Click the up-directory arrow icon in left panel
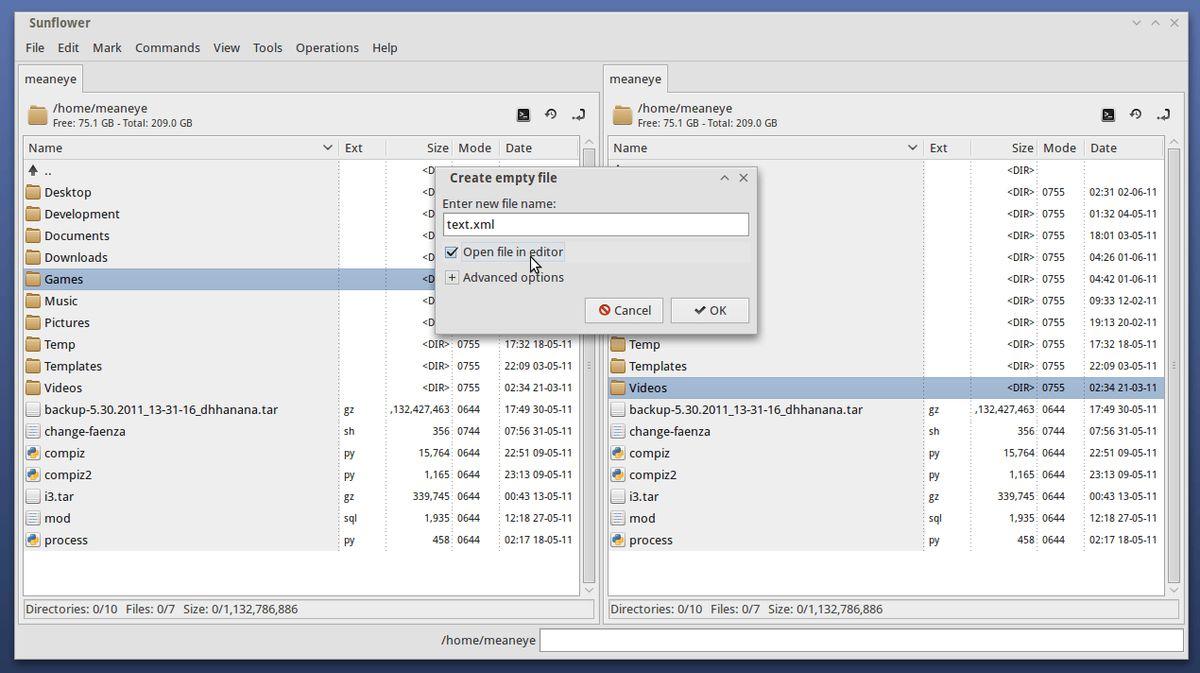Viewport: 1200px width, 673px height. [33, 171]
